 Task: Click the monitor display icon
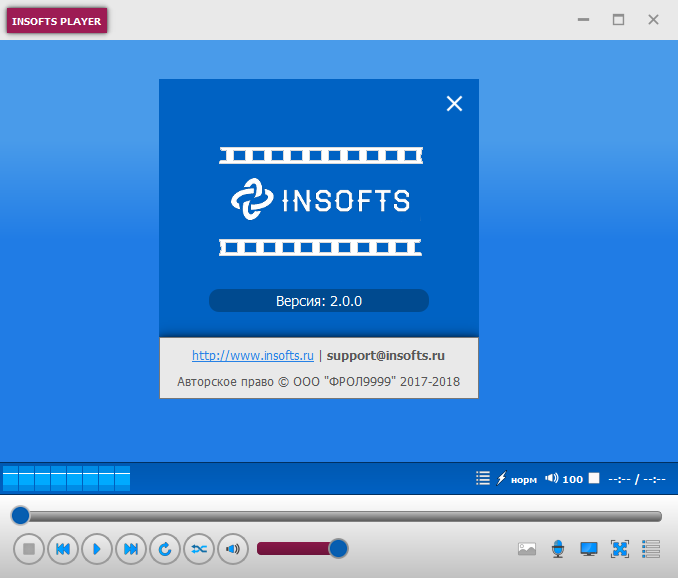tap(588, 549)
